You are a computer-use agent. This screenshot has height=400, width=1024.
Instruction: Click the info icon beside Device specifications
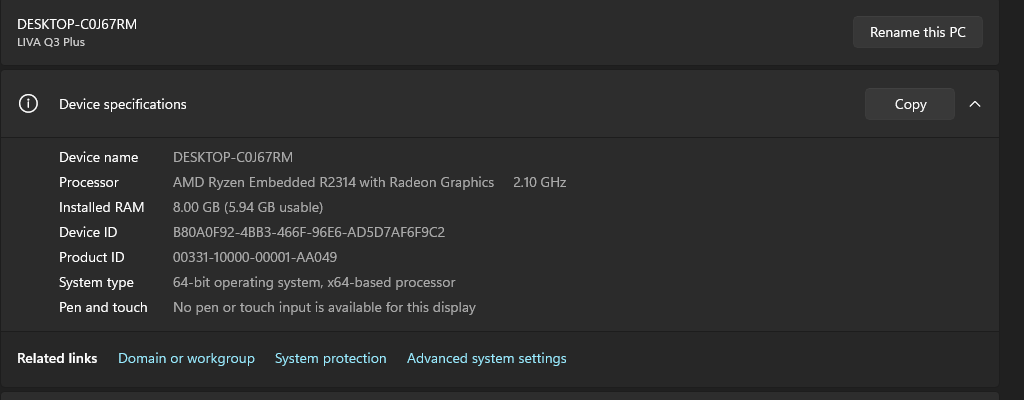click(x=29, y=104)
